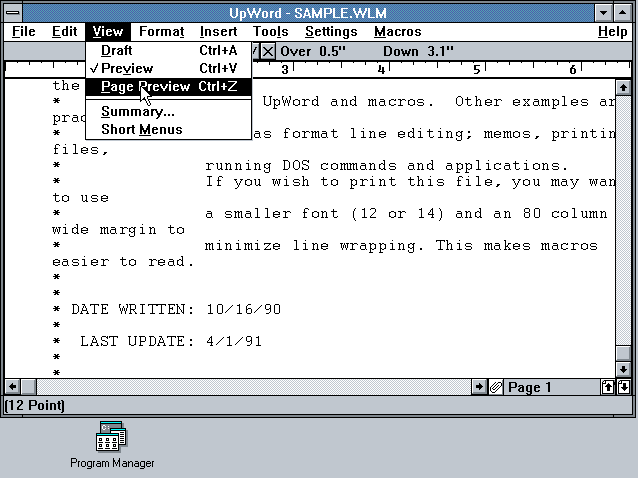Click the Over 0.5" position readout
Viewport: 638px width, 478px height.
pyautogui.click(x=313, y=52)
